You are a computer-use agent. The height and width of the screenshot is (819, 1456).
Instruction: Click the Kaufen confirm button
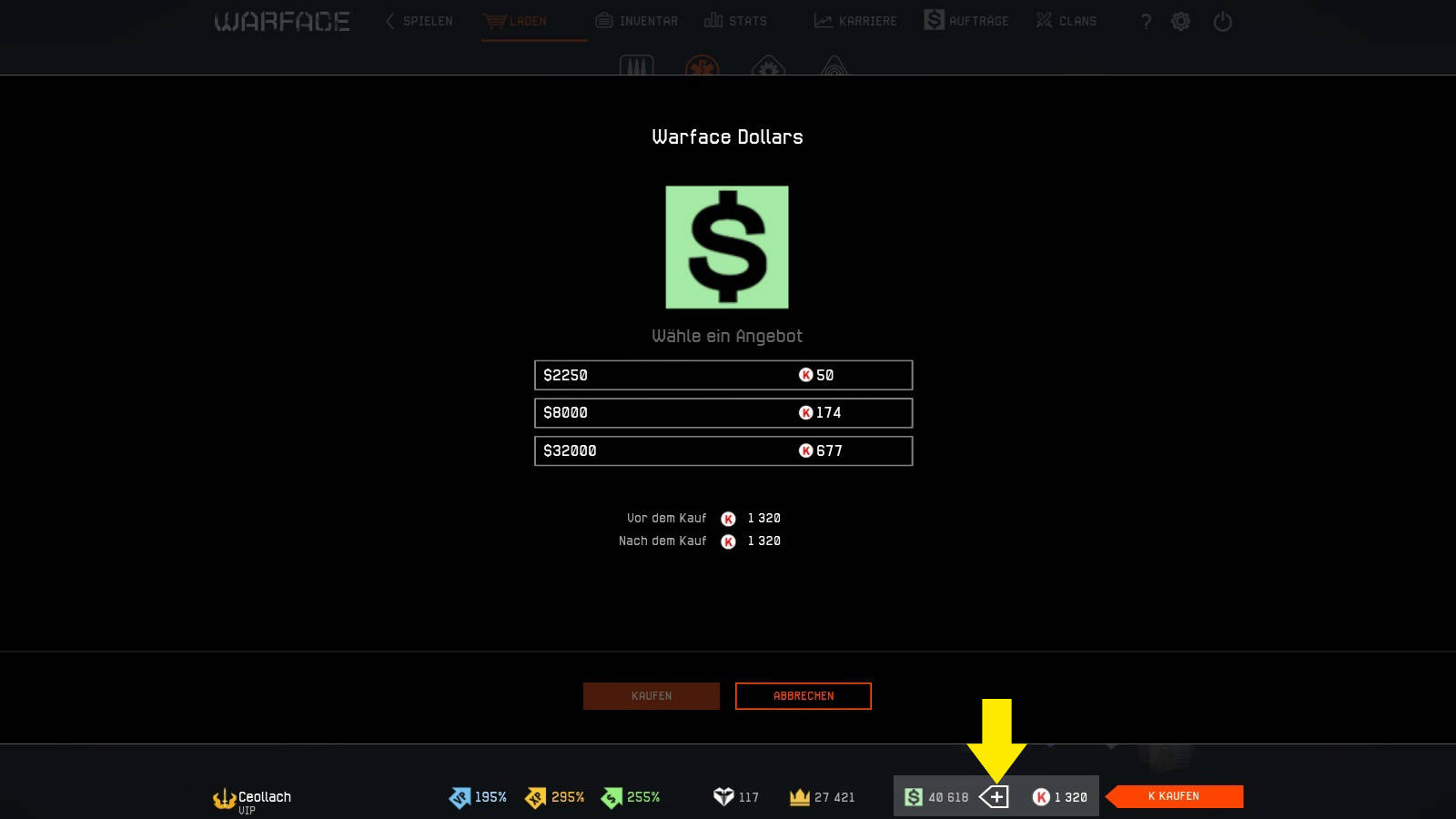652,696
